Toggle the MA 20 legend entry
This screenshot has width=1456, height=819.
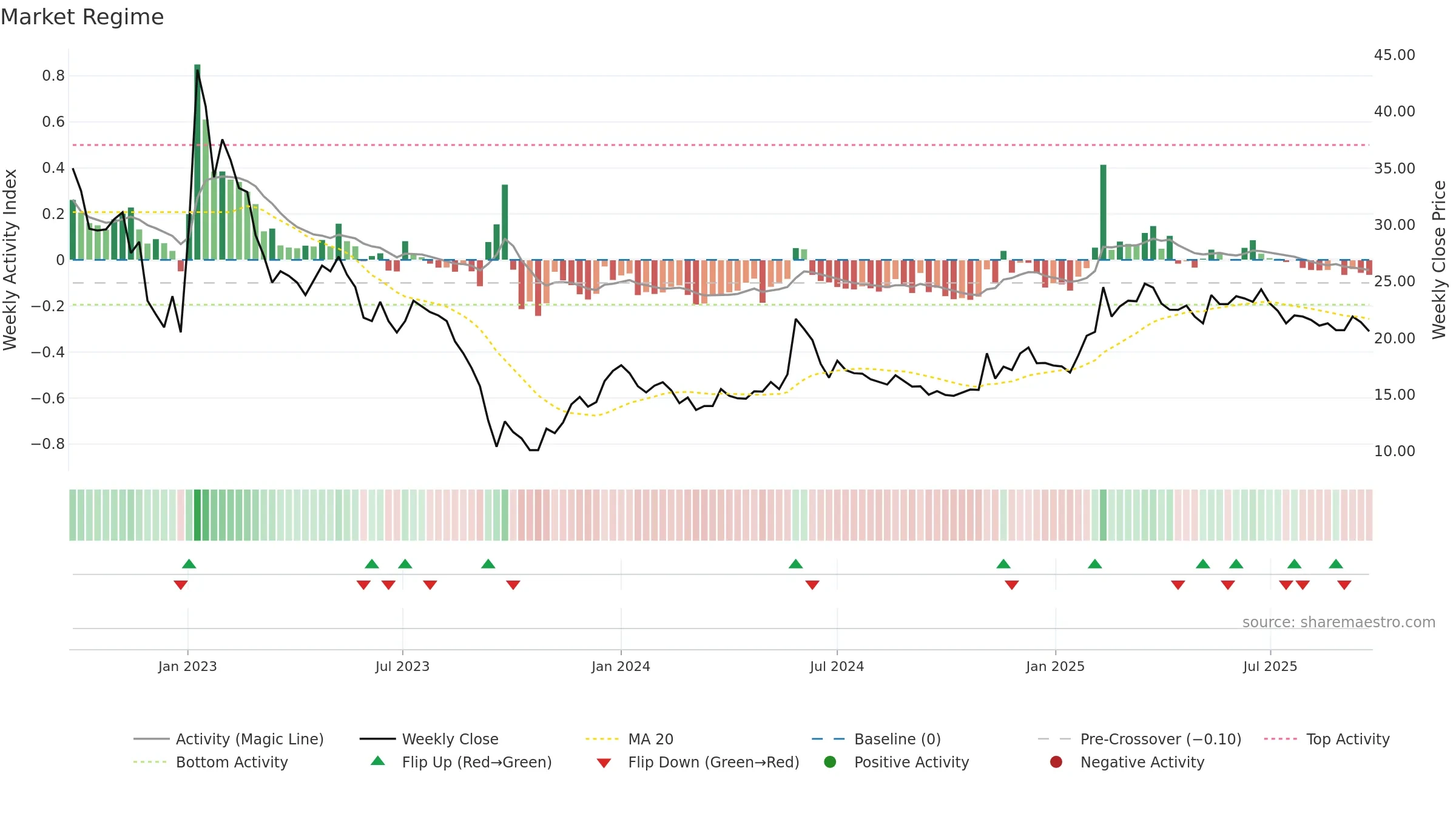point(630,739)
